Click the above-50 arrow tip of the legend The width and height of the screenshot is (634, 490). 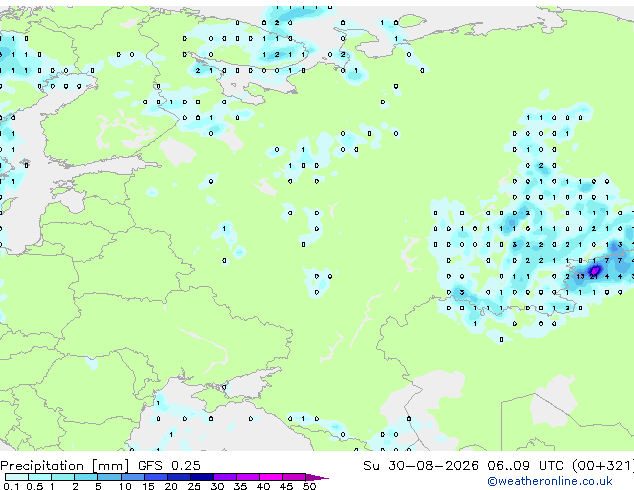[317, 477]
